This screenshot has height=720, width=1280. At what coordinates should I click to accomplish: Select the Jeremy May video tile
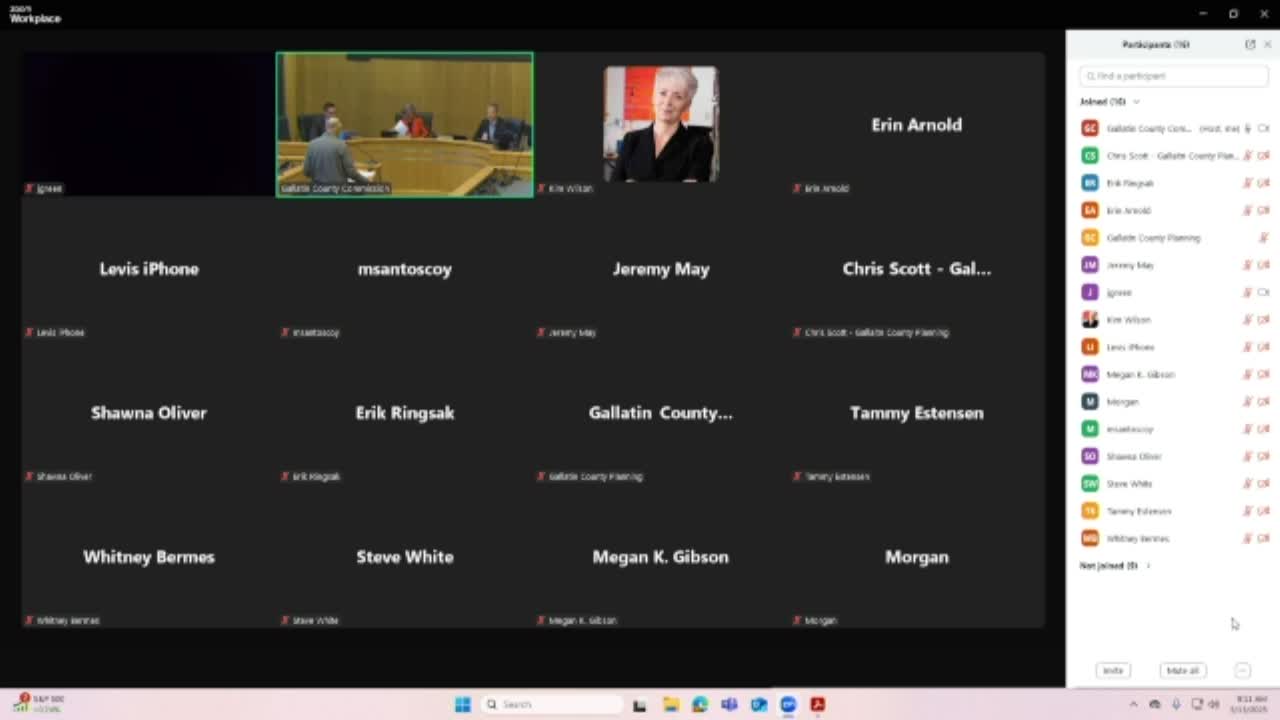[661, 269]
